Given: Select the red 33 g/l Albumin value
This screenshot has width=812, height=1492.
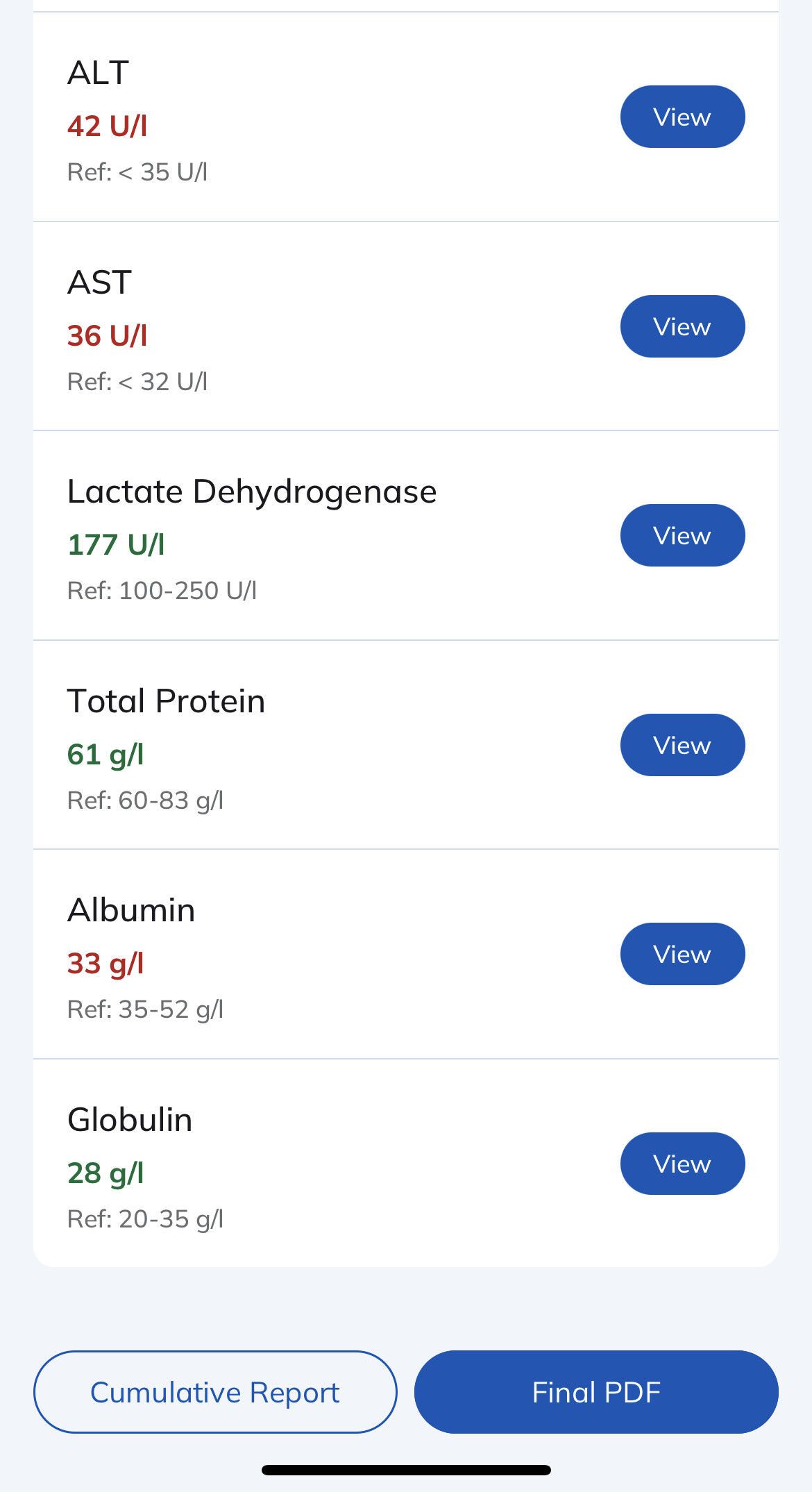Looking at the screenshot, I should (105, 964).
